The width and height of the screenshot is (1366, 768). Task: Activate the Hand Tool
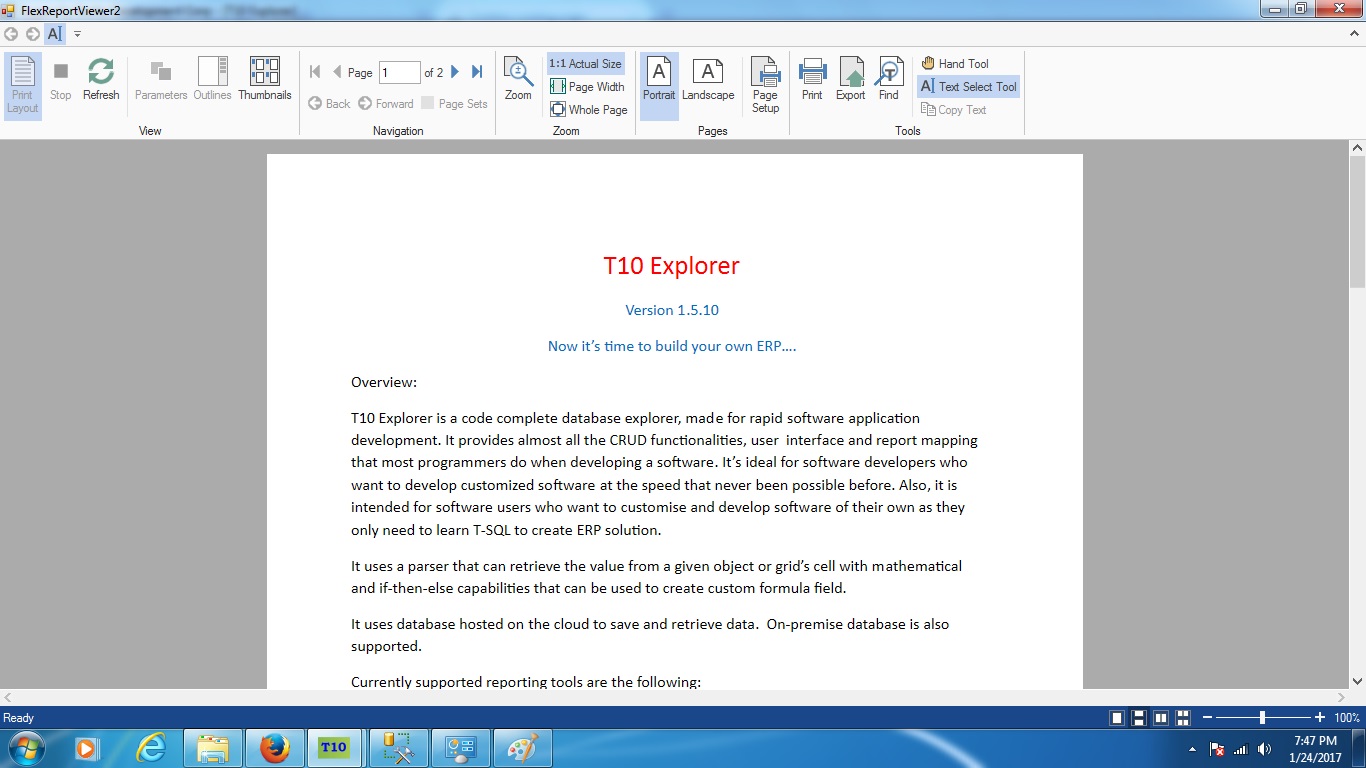955,63
